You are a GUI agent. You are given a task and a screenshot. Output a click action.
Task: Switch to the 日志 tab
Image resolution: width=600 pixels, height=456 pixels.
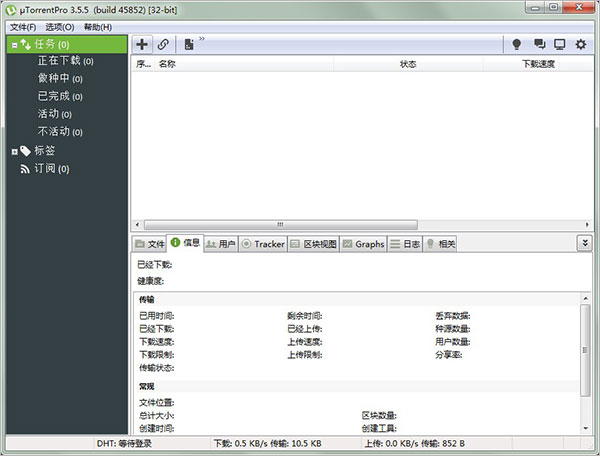point(404,244)
